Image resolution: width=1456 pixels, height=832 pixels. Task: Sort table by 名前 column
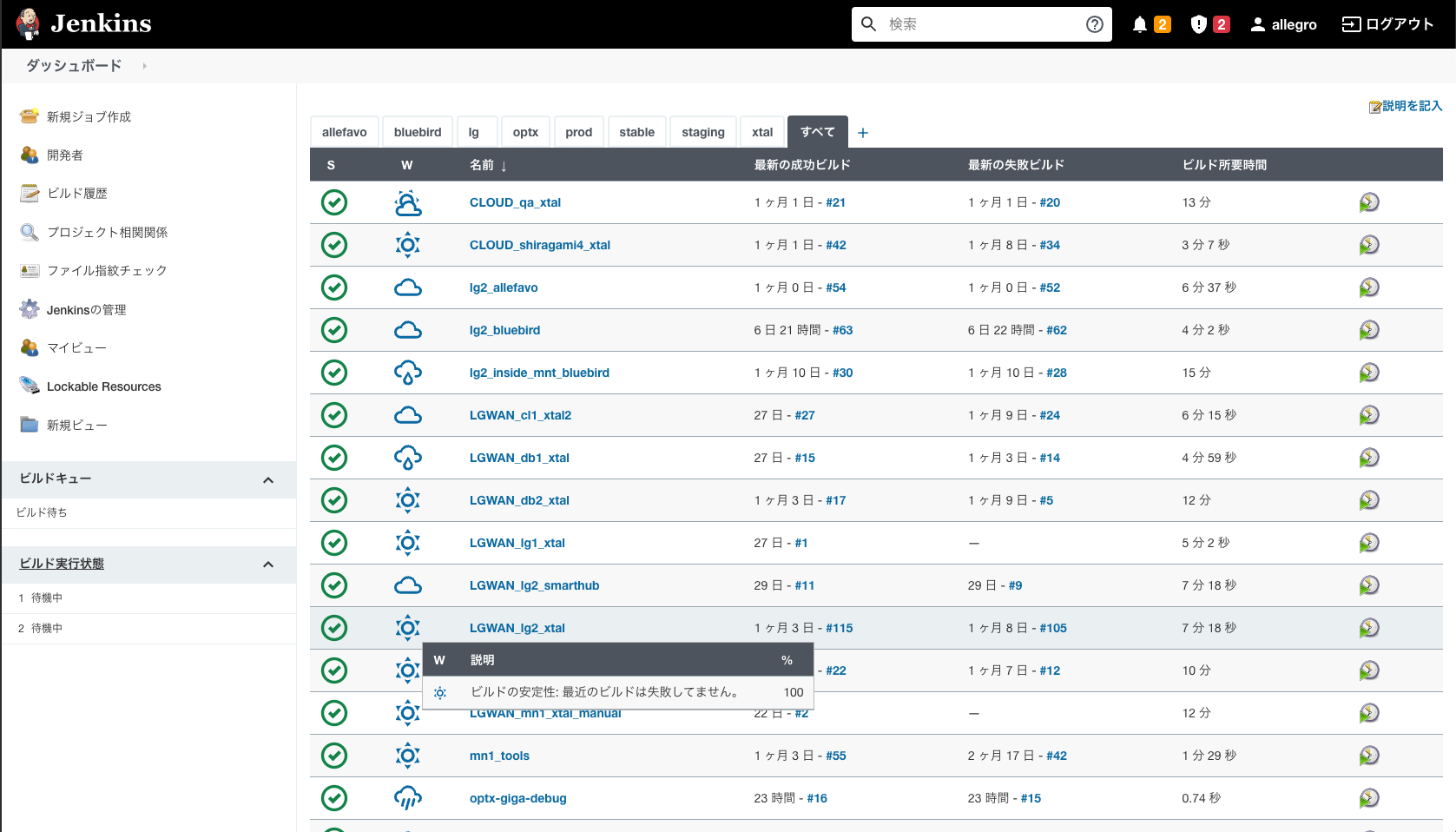coord(488,165)
